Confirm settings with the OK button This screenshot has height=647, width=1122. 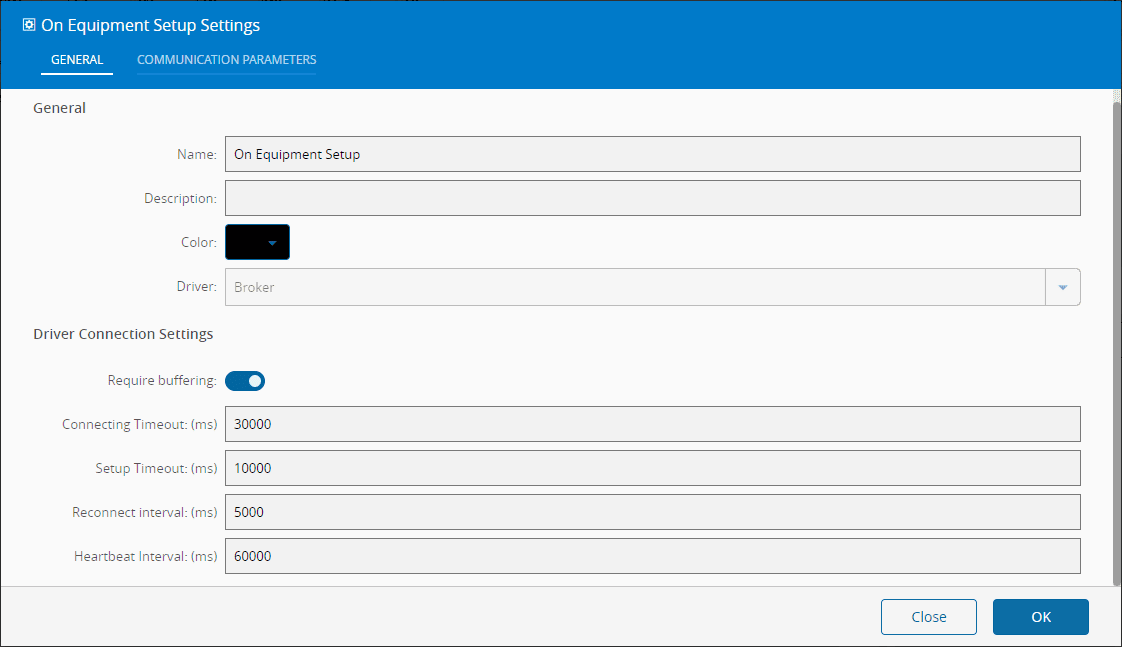coord(1040,617)
